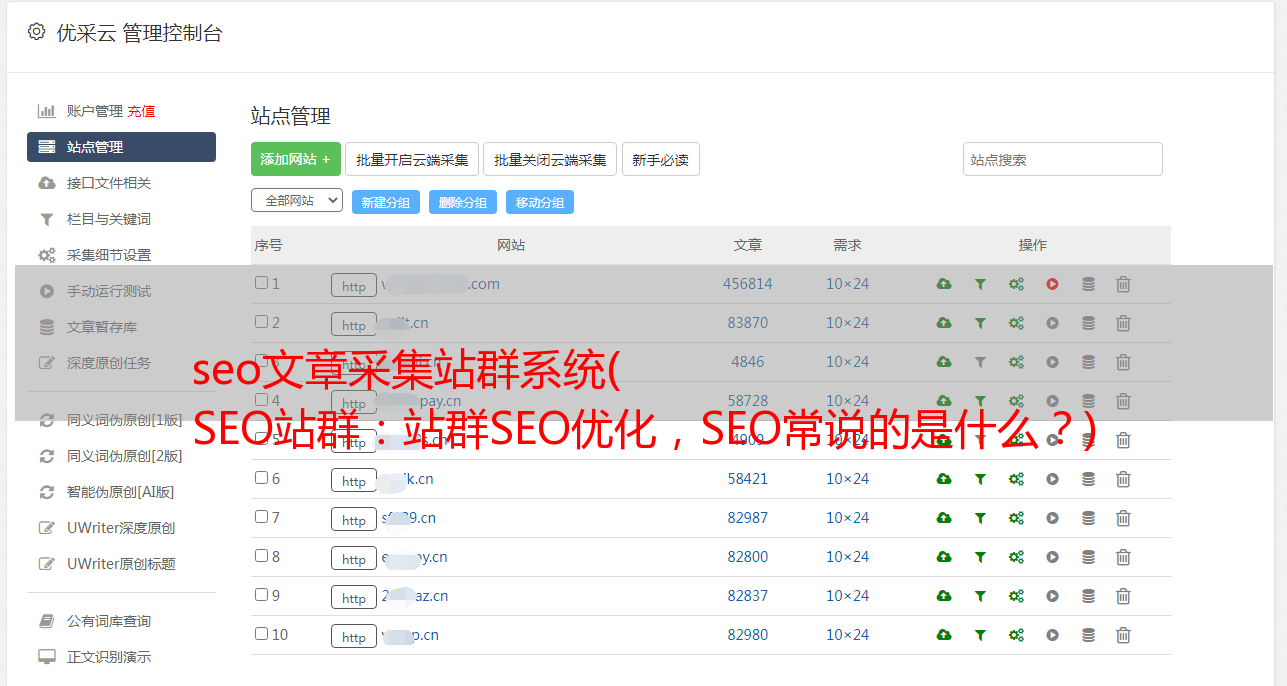Open gears settings icon in row 8
This screenshot has width=1287, height=686.
pyautogui.click(x=1016, y=557)
